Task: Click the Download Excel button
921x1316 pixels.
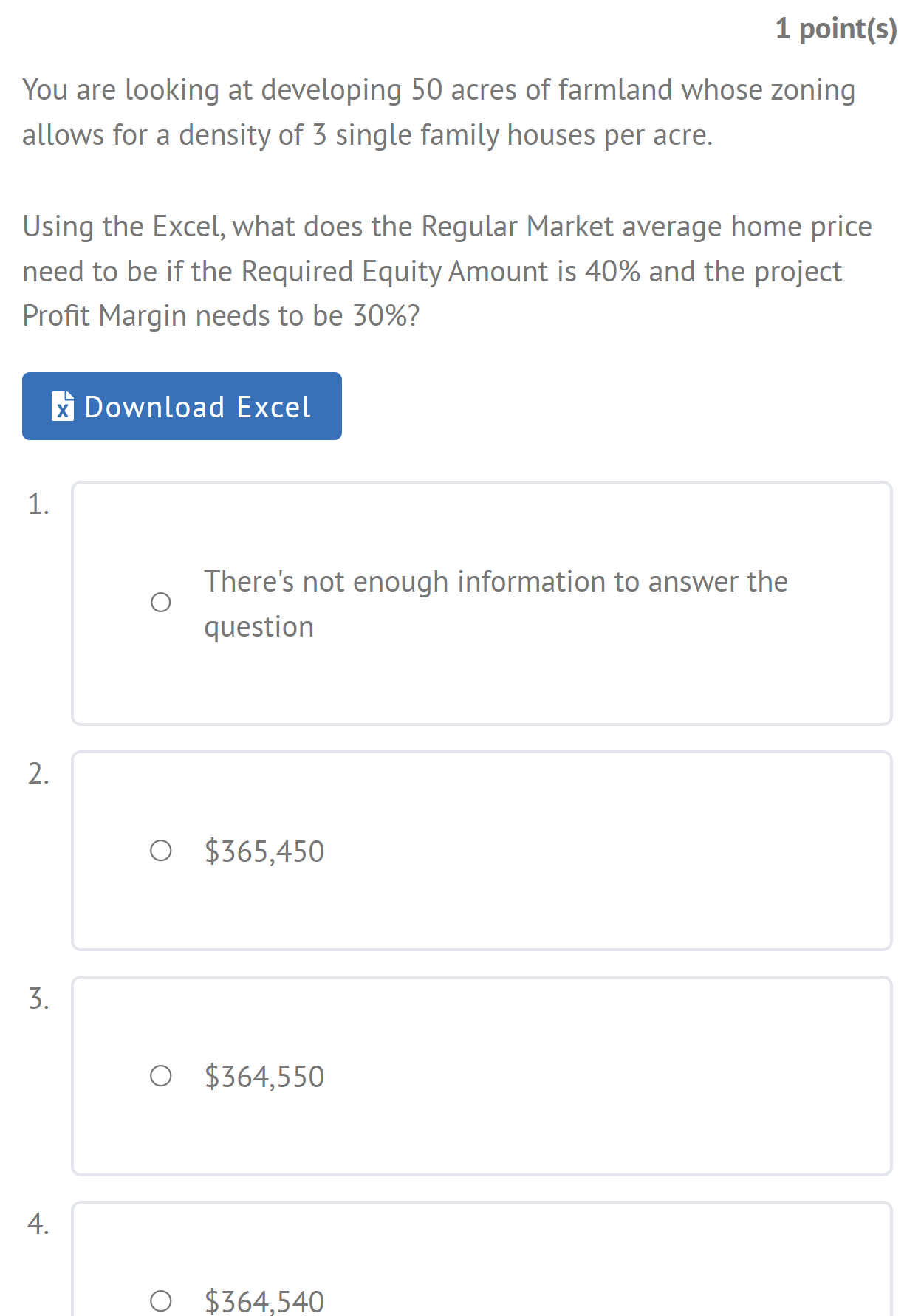Action: click(x=182, y=406)
